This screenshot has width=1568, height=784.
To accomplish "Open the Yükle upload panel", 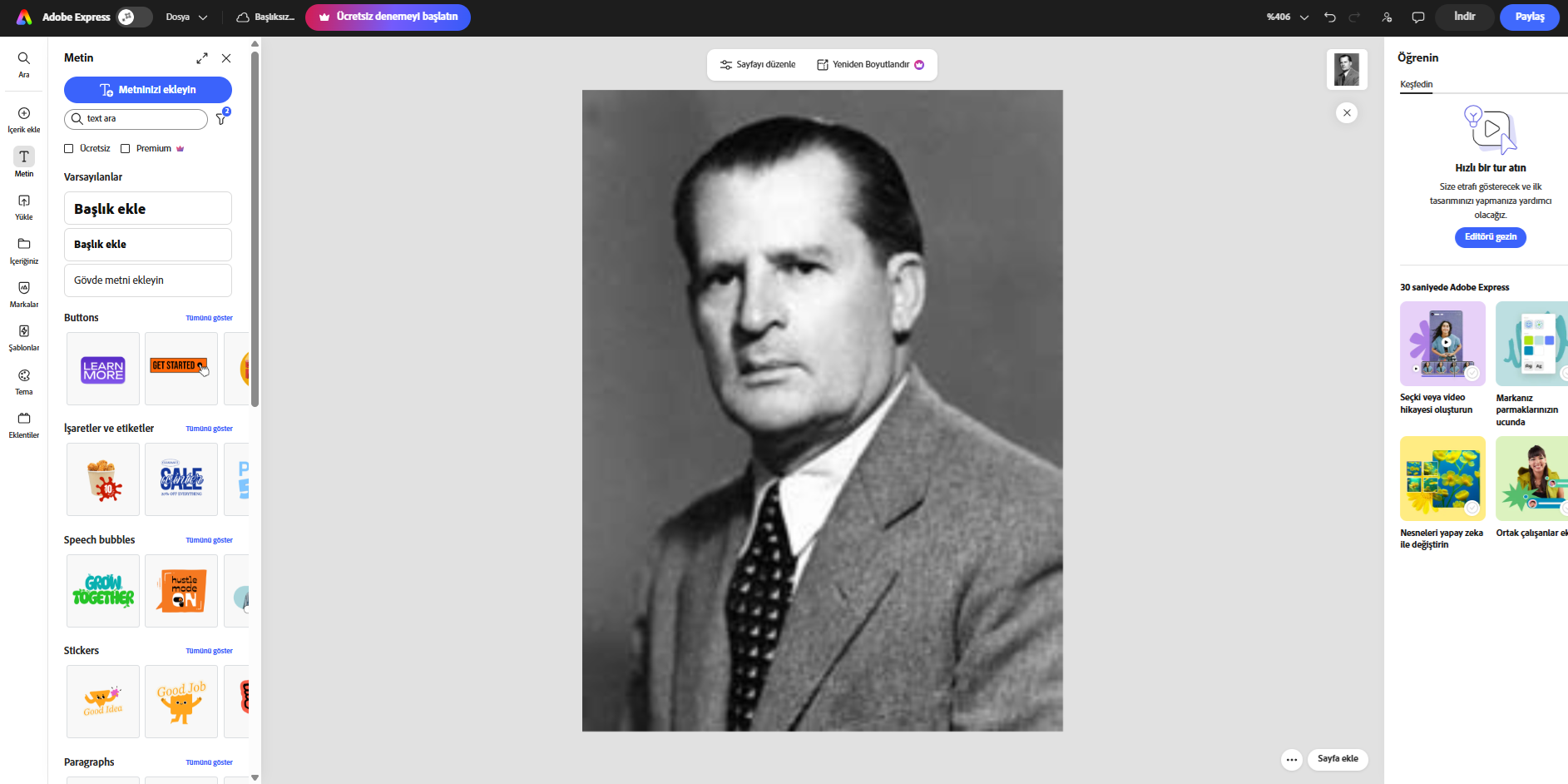I will point(24,206).
